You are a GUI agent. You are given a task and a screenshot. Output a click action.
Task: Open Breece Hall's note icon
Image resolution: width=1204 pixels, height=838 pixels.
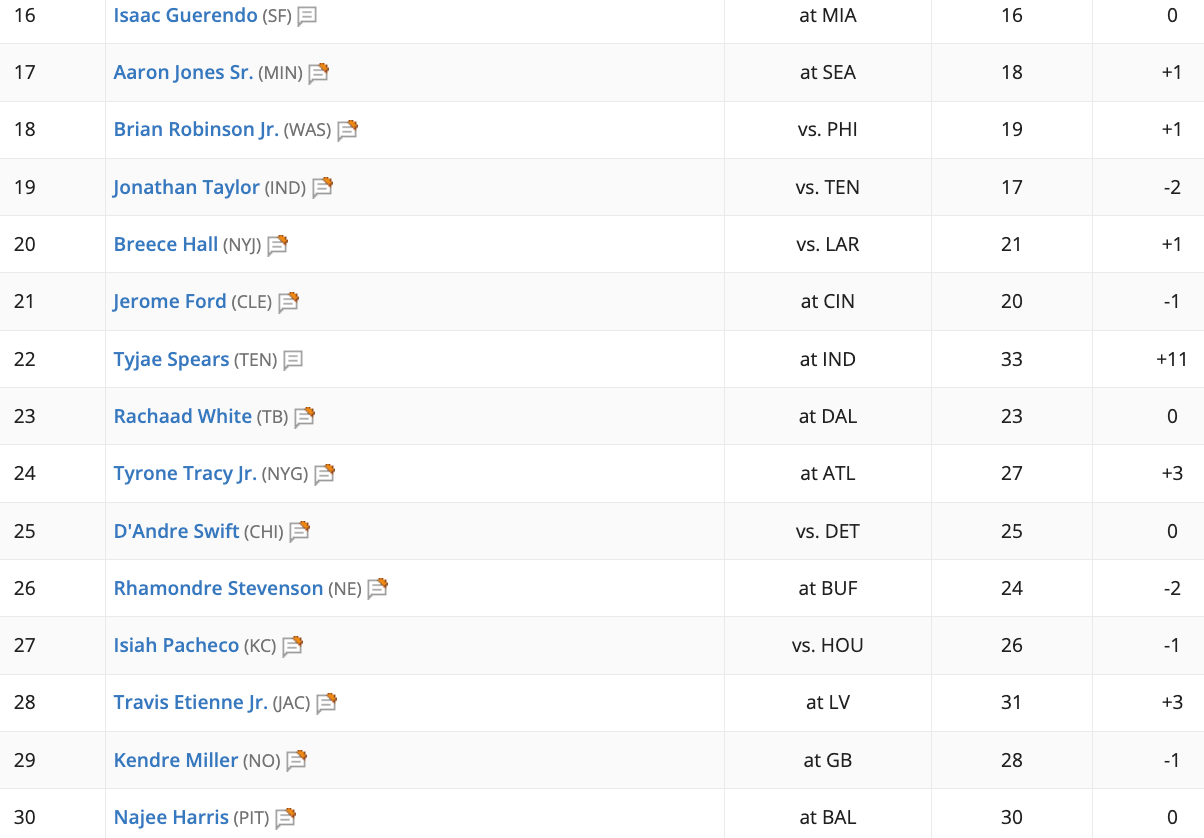click(x=277, y=245)
